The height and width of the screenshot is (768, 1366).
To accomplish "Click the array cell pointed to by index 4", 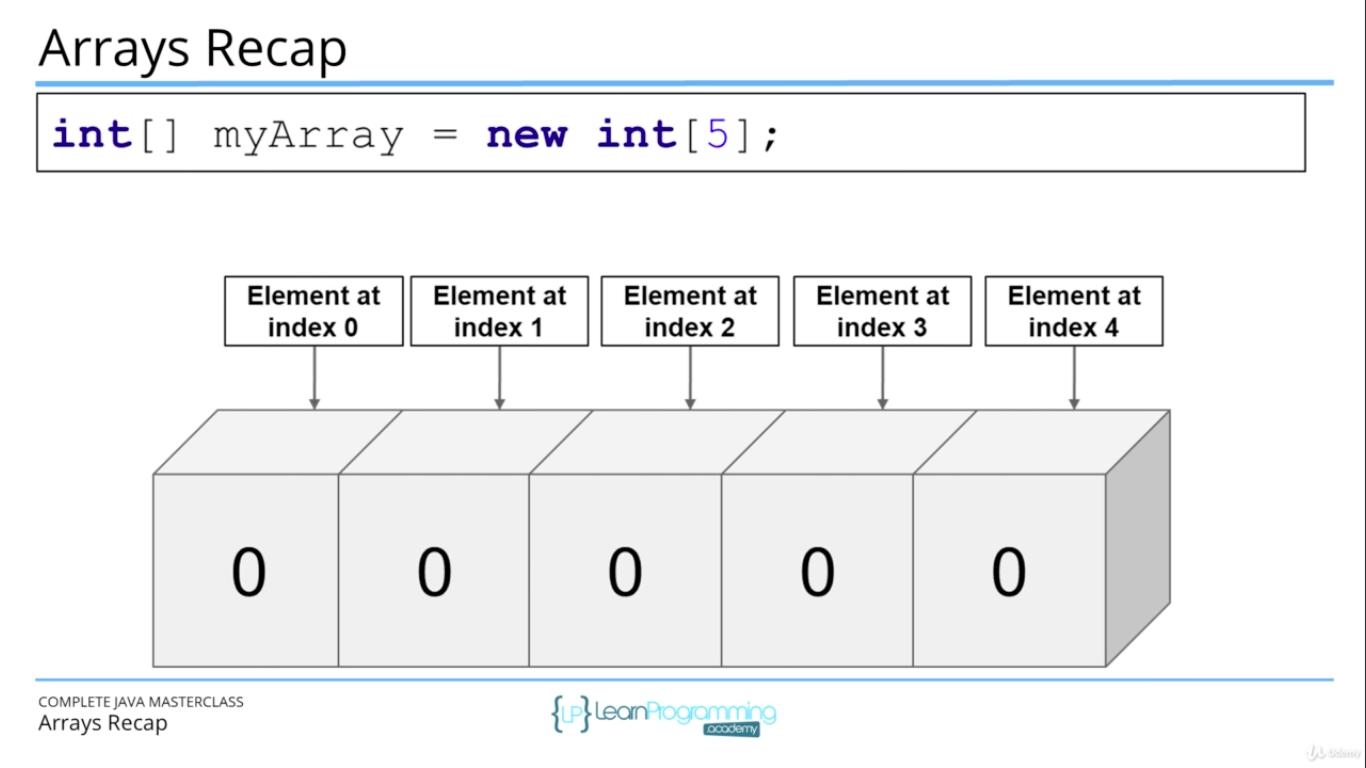I will tap(1009, 570).
